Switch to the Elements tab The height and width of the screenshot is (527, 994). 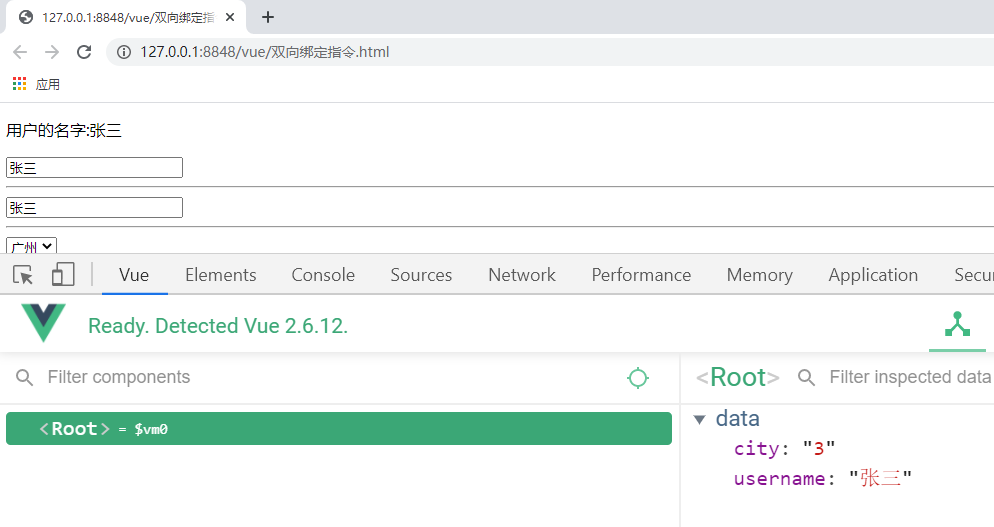221,275
